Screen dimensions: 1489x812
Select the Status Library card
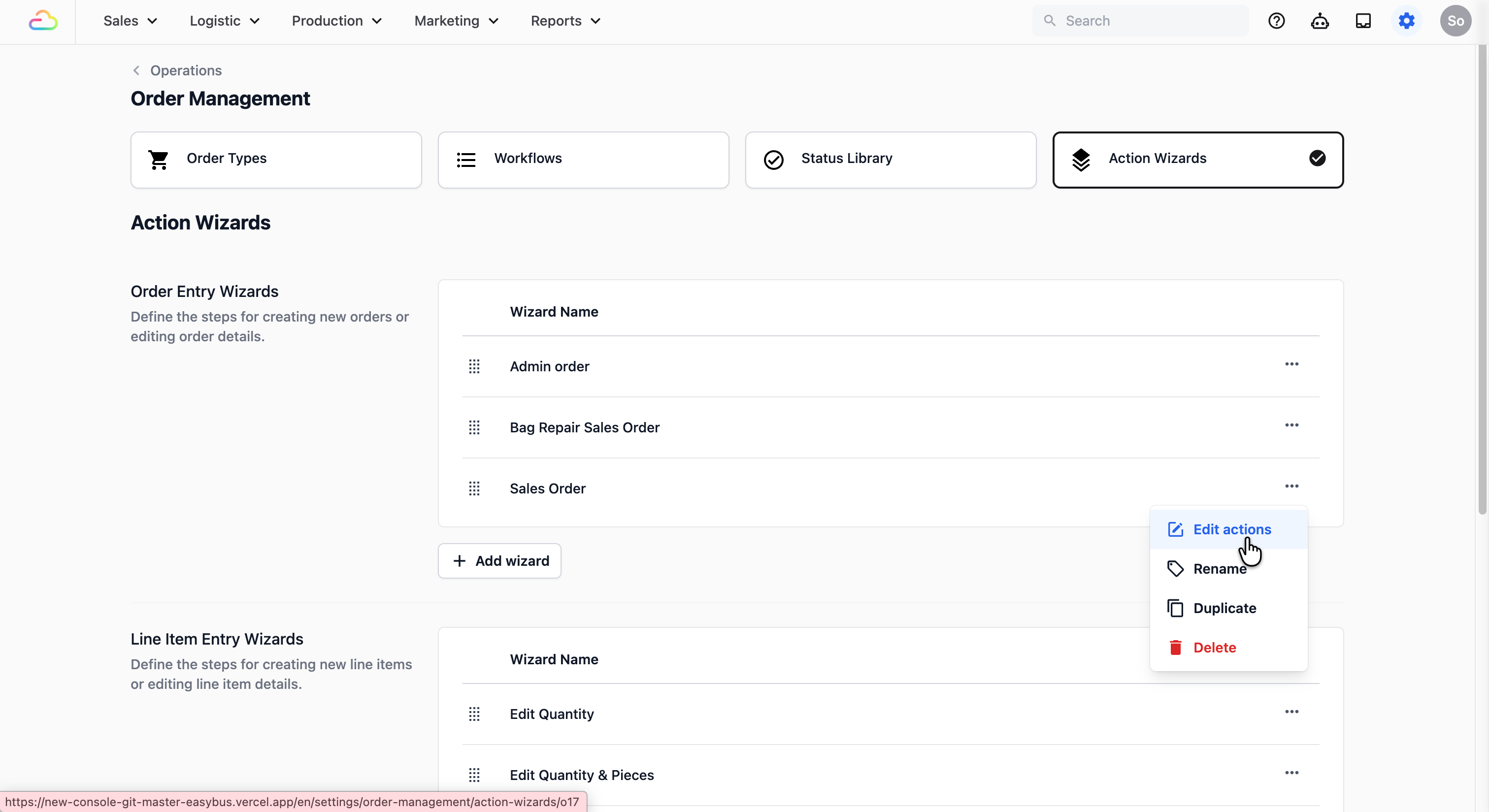(x=890, y=160)
